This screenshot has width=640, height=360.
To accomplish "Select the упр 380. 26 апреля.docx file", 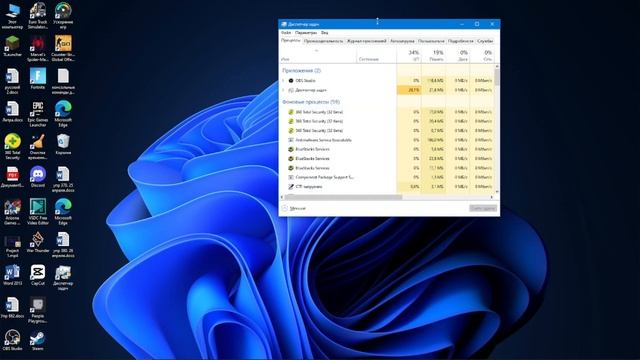I will (63, 244).
